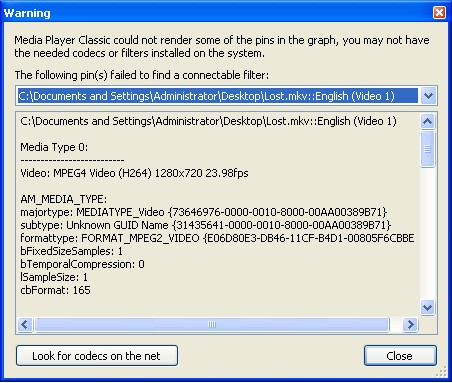The height and width of the screenshot is (383, 452).
Task: Click the 'Video: MPEG4 Video (H264)' line
Action: point(134,173)
